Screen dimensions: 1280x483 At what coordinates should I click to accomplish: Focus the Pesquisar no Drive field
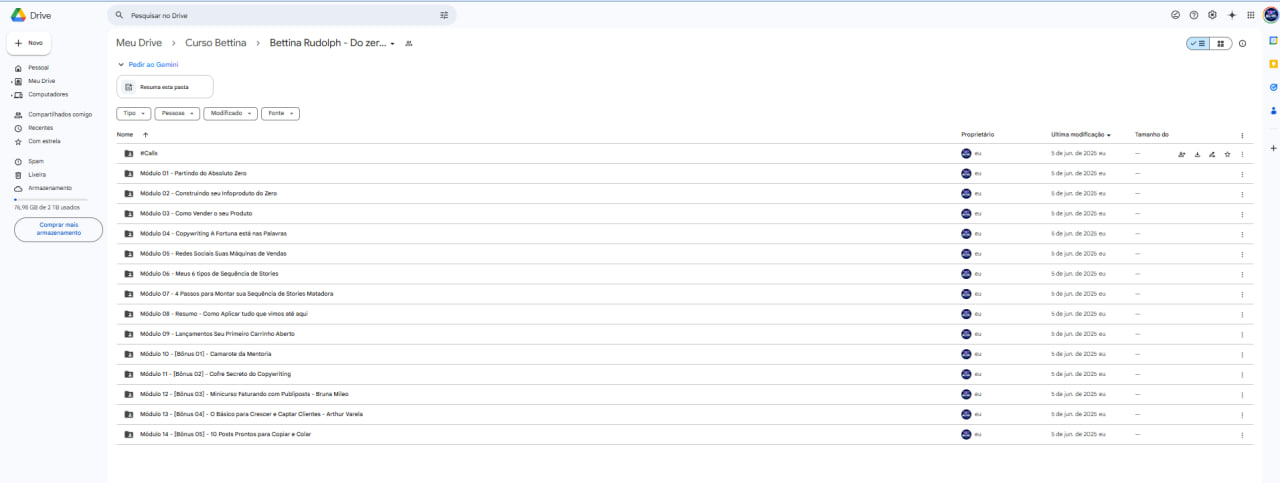282,15
